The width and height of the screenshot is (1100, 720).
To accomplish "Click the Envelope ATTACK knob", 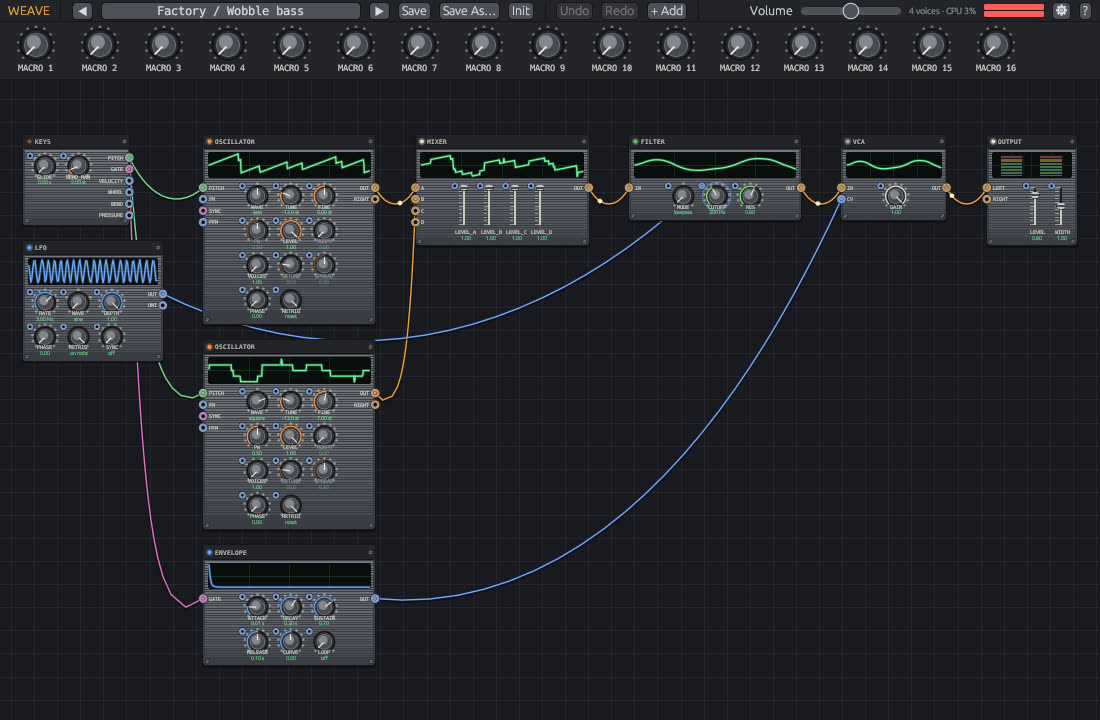I will (x=257, y=606).
